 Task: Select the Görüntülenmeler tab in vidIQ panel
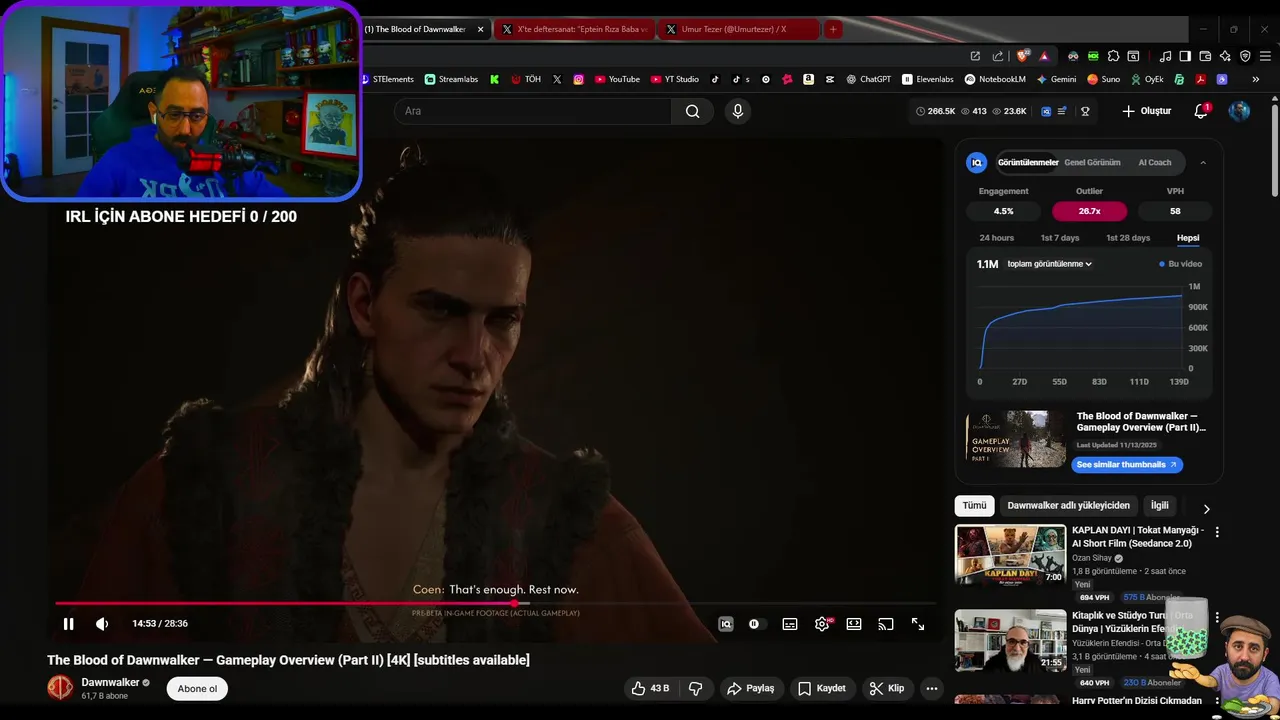(x=1028, y=162)
